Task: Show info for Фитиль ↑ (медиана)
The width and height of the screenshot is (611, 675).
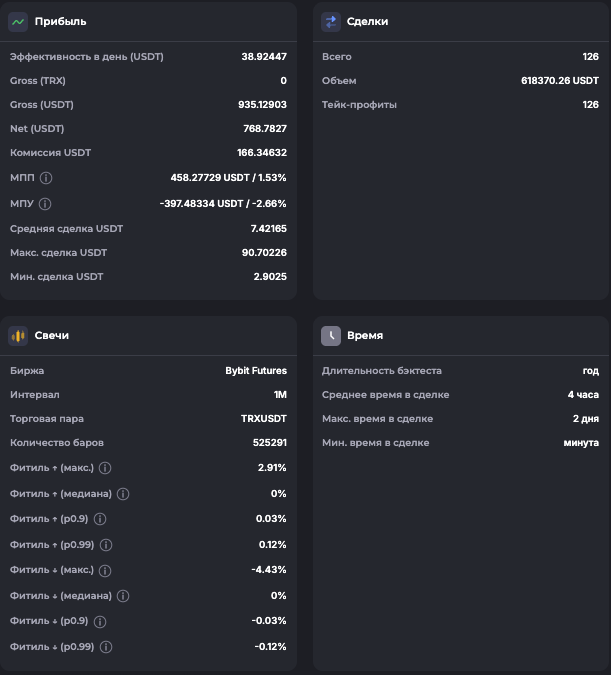Action: tap(123, 494)
